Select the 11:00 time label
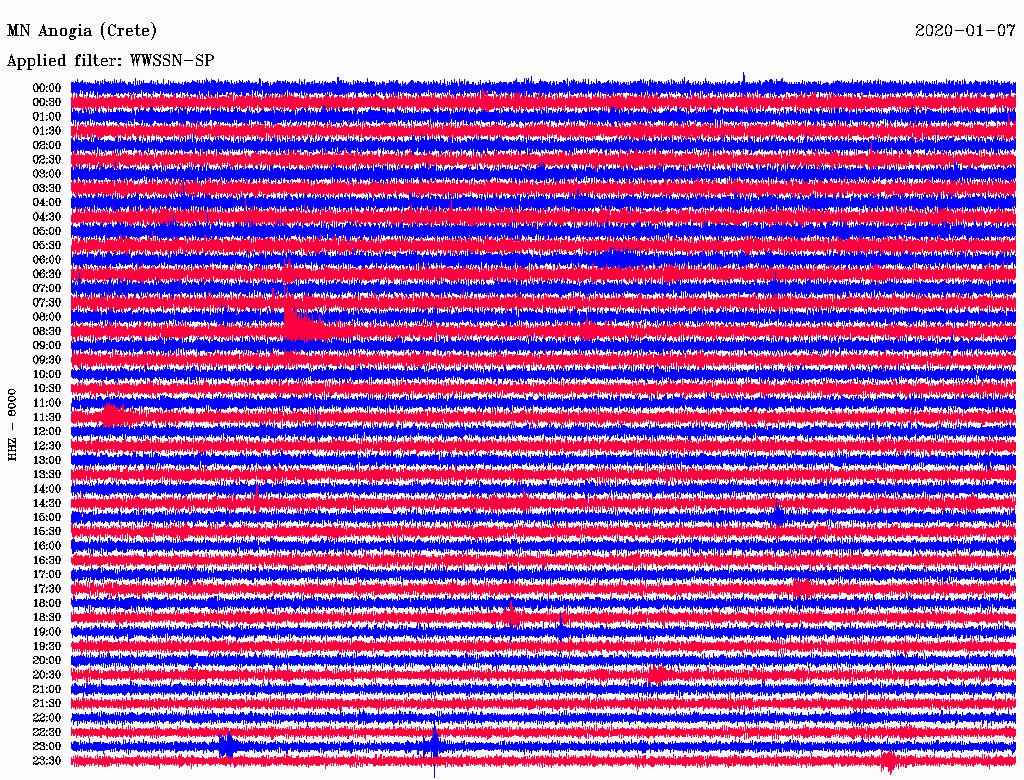This screenshot has width=1024, height=780. [x=47, y=403]
